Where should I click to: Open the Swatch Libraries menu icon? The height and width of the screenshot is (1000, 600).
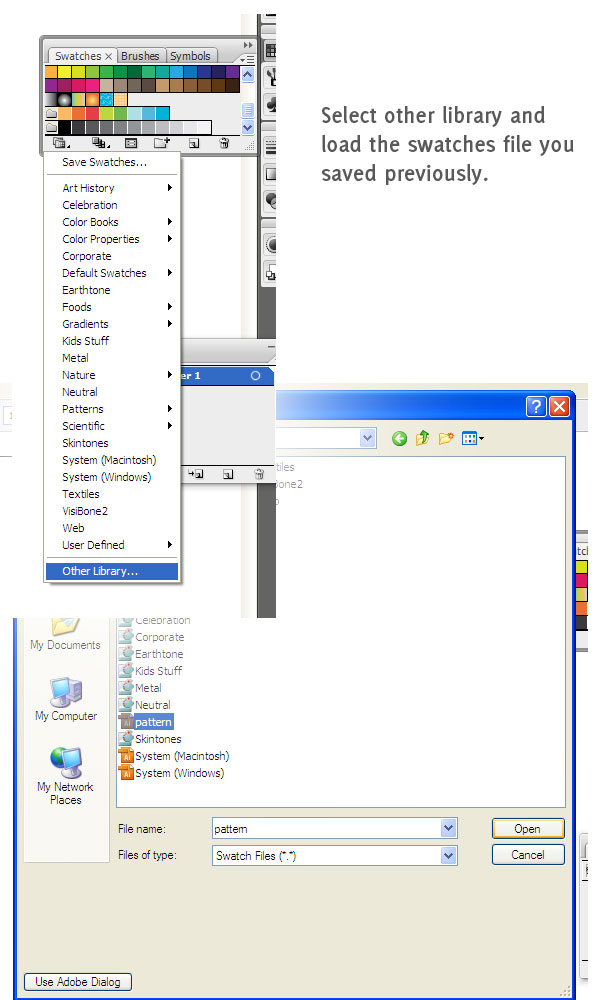(62, 143)
